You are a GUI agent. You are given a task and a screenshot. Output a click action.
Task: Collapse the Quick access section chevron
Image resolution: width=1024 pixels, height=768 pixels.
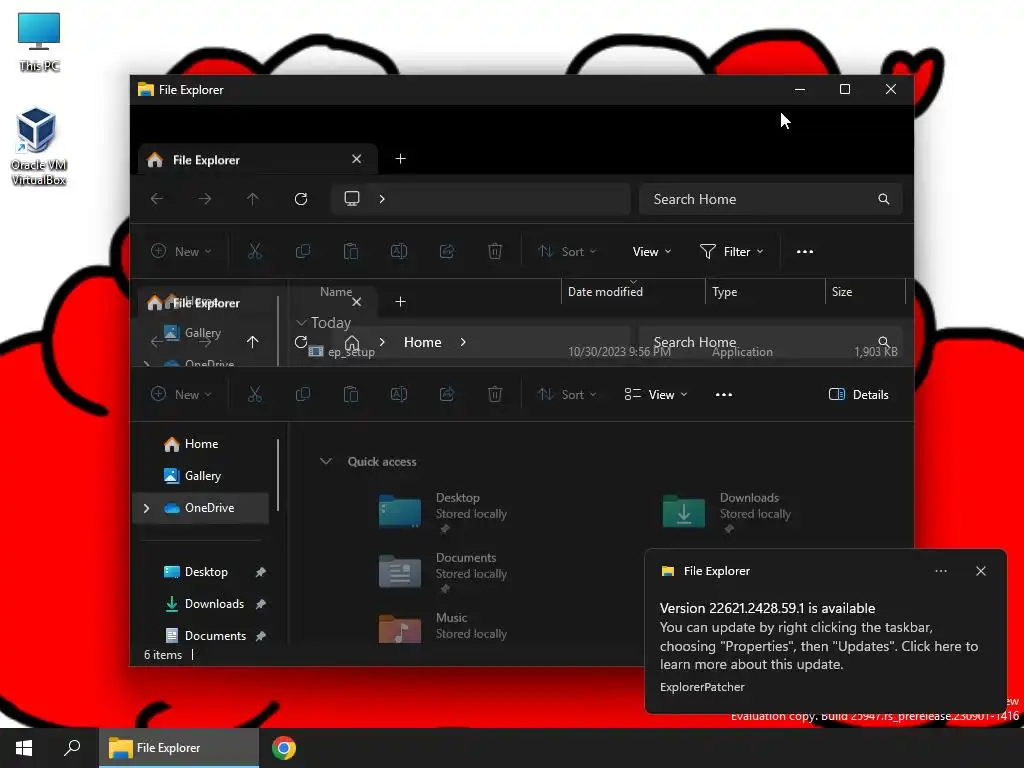325,461
